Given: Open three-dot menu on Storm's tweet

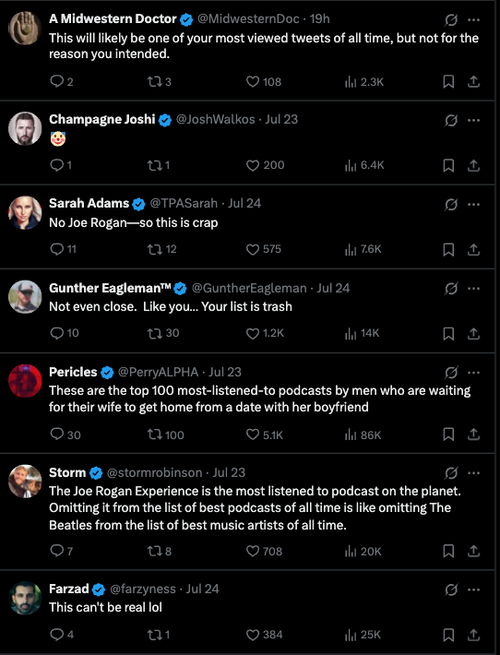Looking at the screenshot, I should pos(474,473).
